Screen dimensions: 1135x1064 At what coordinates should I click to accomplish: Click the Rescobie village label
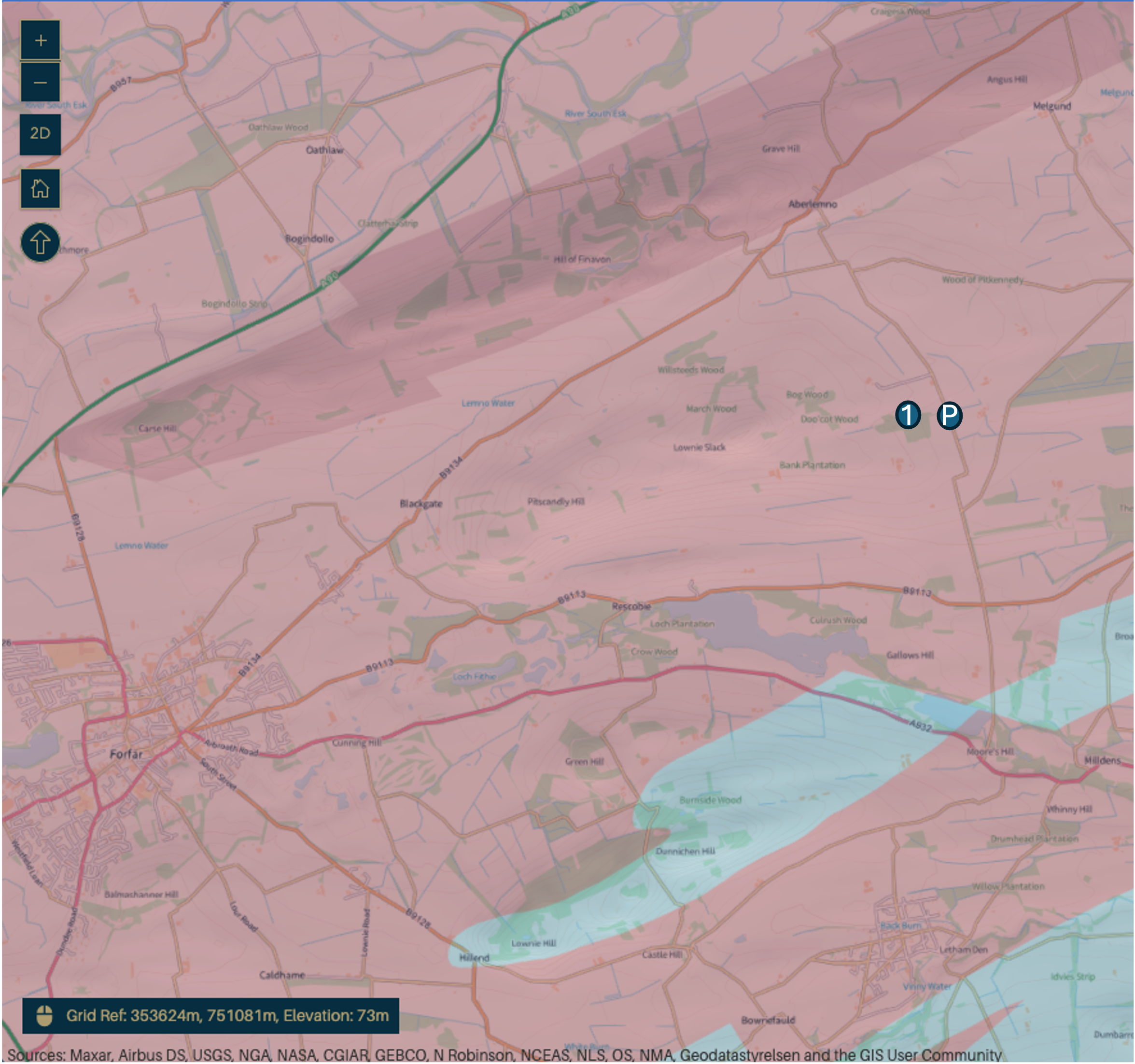coord(631,606)
